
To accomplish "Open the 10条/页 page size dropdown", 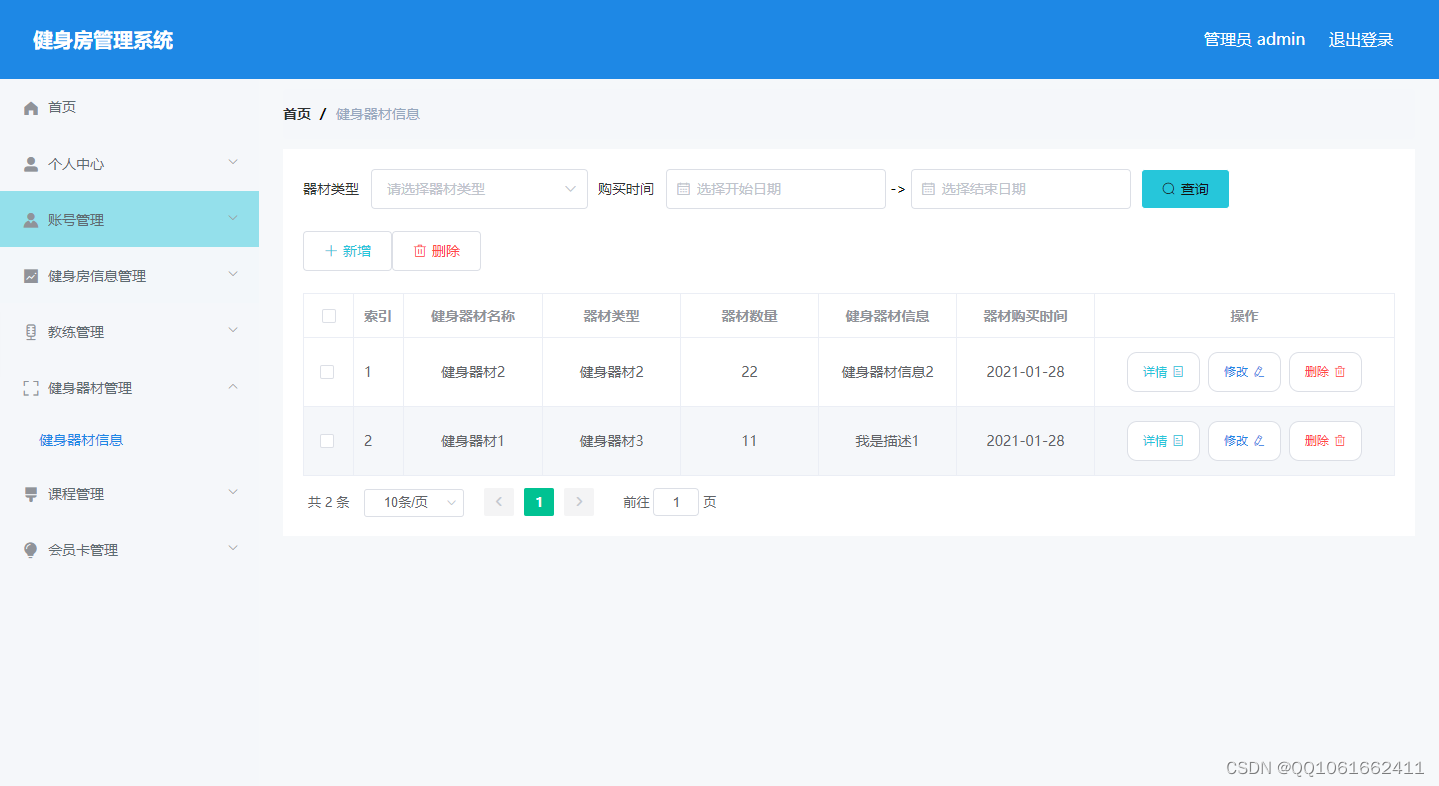I will (x=413, y=502).
